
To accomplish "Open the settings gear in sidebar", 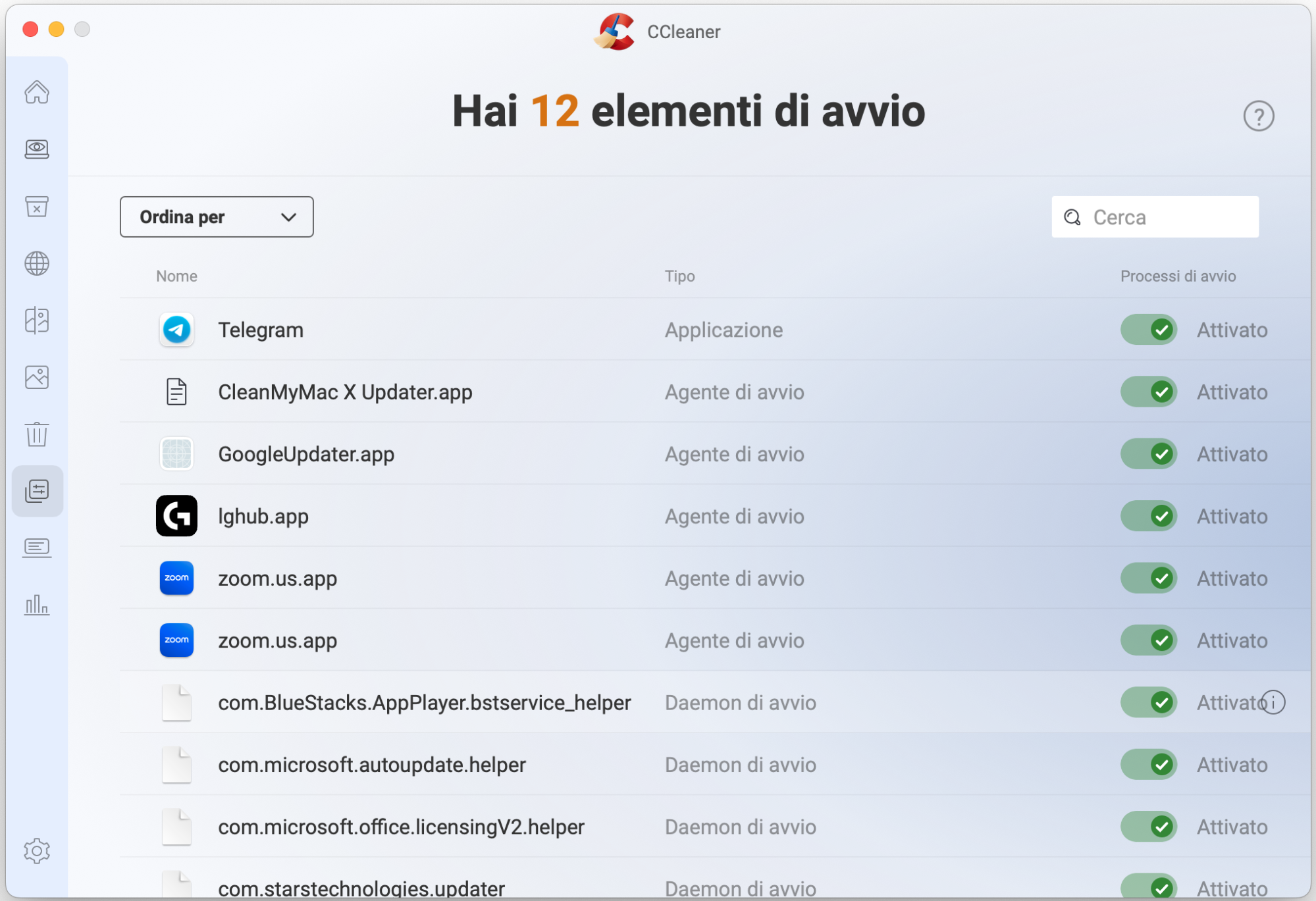I will 37,851.
